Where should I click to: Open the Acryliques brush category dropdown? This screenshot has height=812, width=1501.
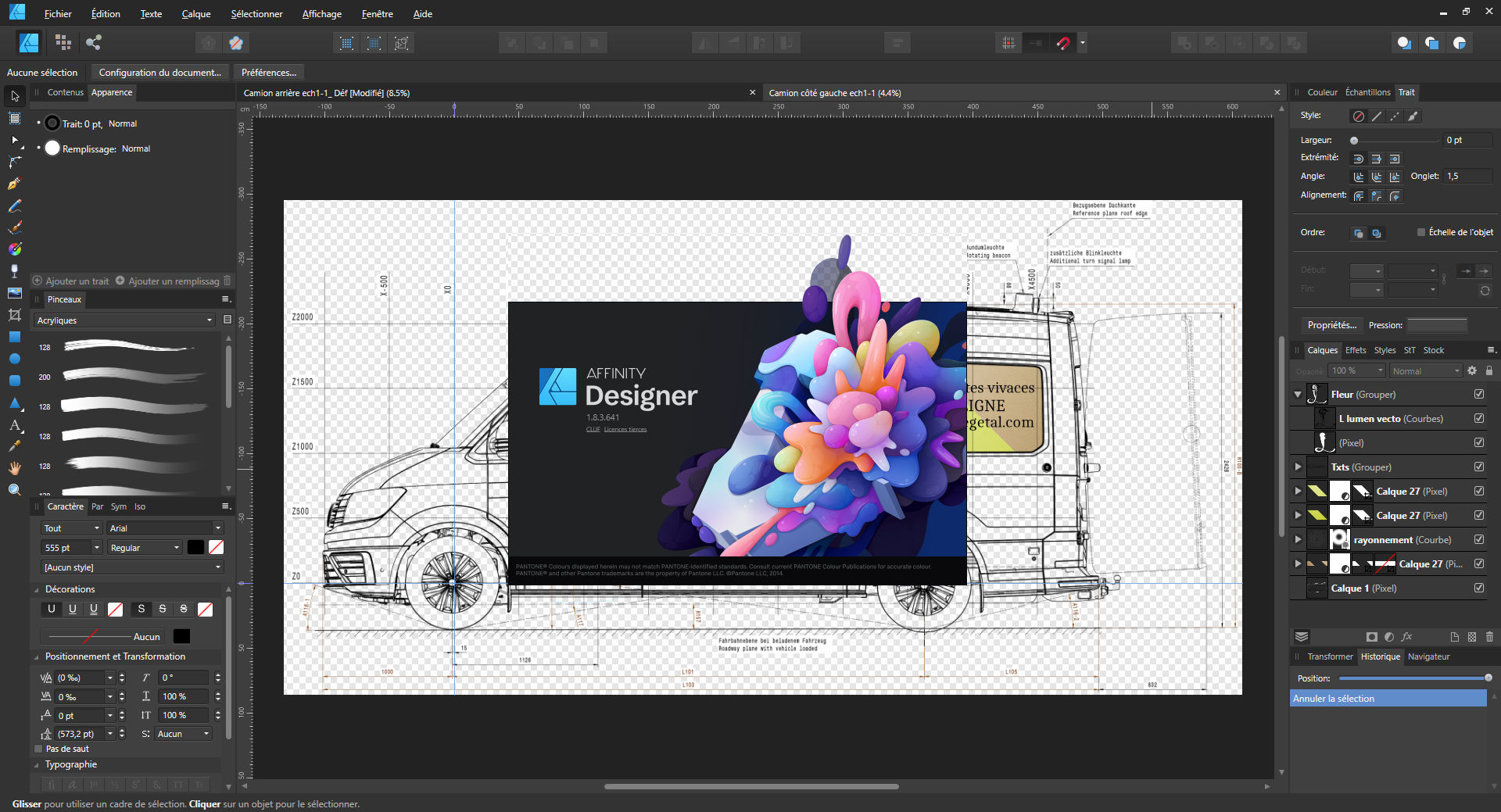point(124,320)
